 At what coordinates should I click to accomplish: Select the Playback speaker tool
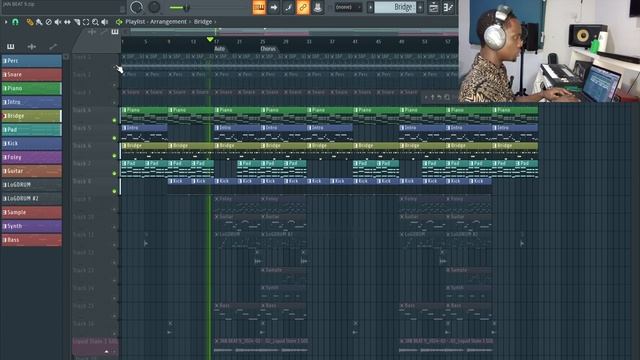point(104,22)
